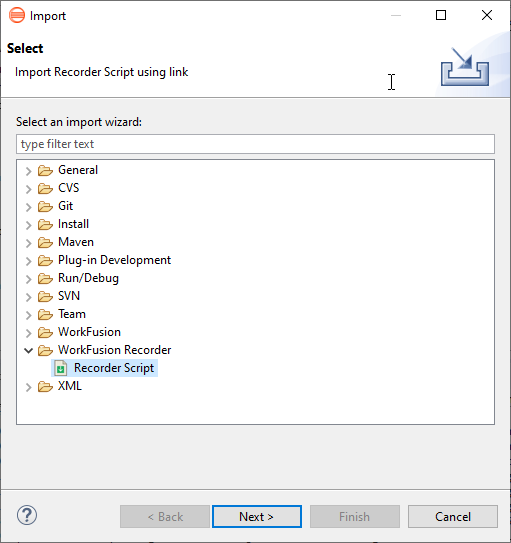Select the CVS tree entry
The width and height of the screenshot is (511, 543).
(x=69, y=188)
